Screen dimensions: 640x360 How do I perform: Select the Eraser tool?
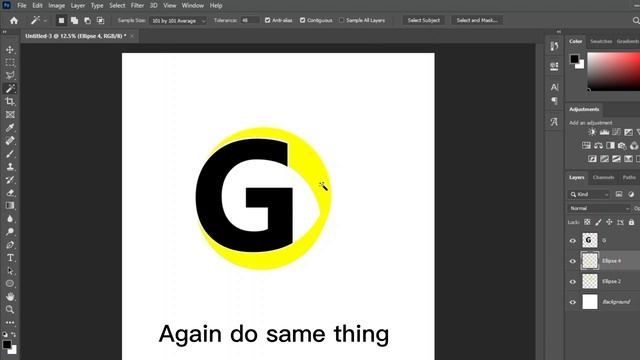[10, 193]
